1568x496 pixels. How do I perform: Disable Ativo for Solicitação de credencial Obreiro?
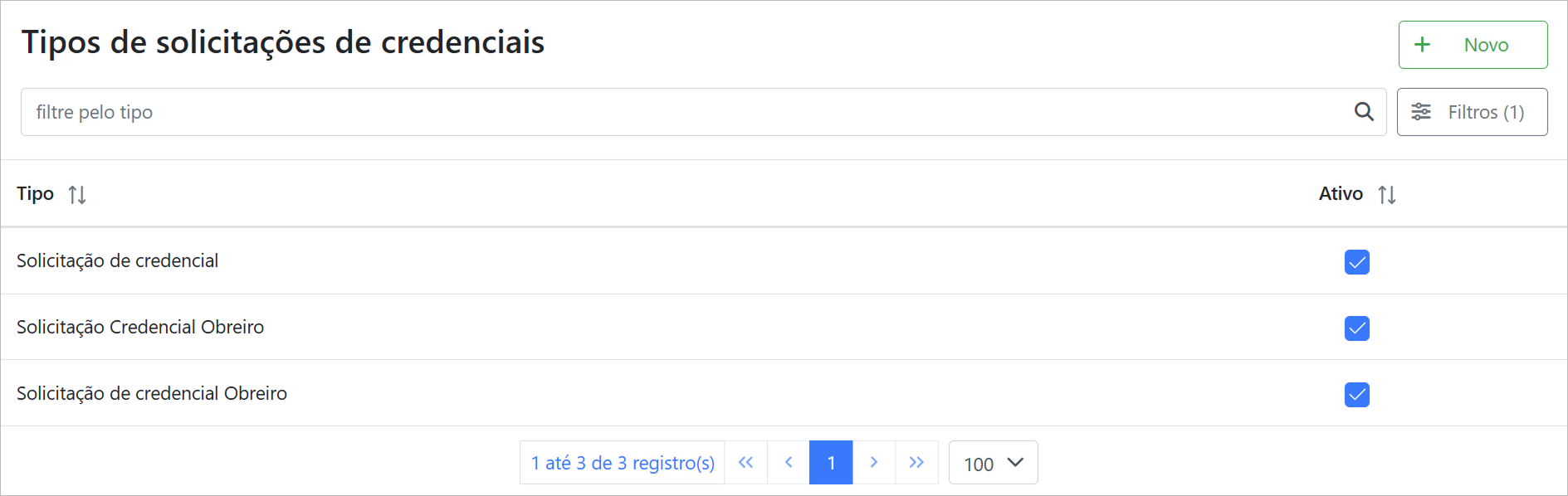coord(1356,395)
